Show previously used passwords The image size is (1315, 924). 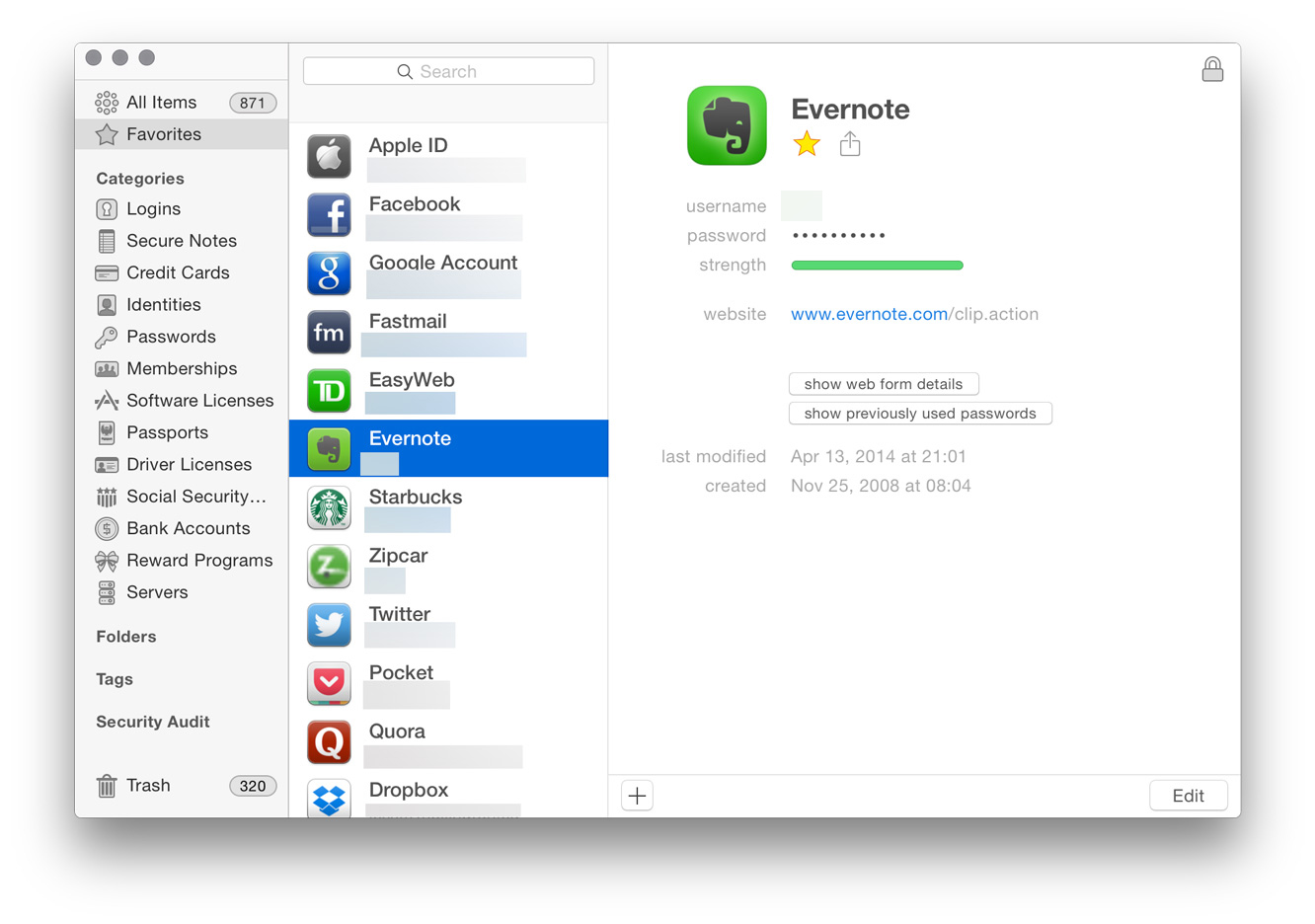pyautogui.click(x=919, y=414)
